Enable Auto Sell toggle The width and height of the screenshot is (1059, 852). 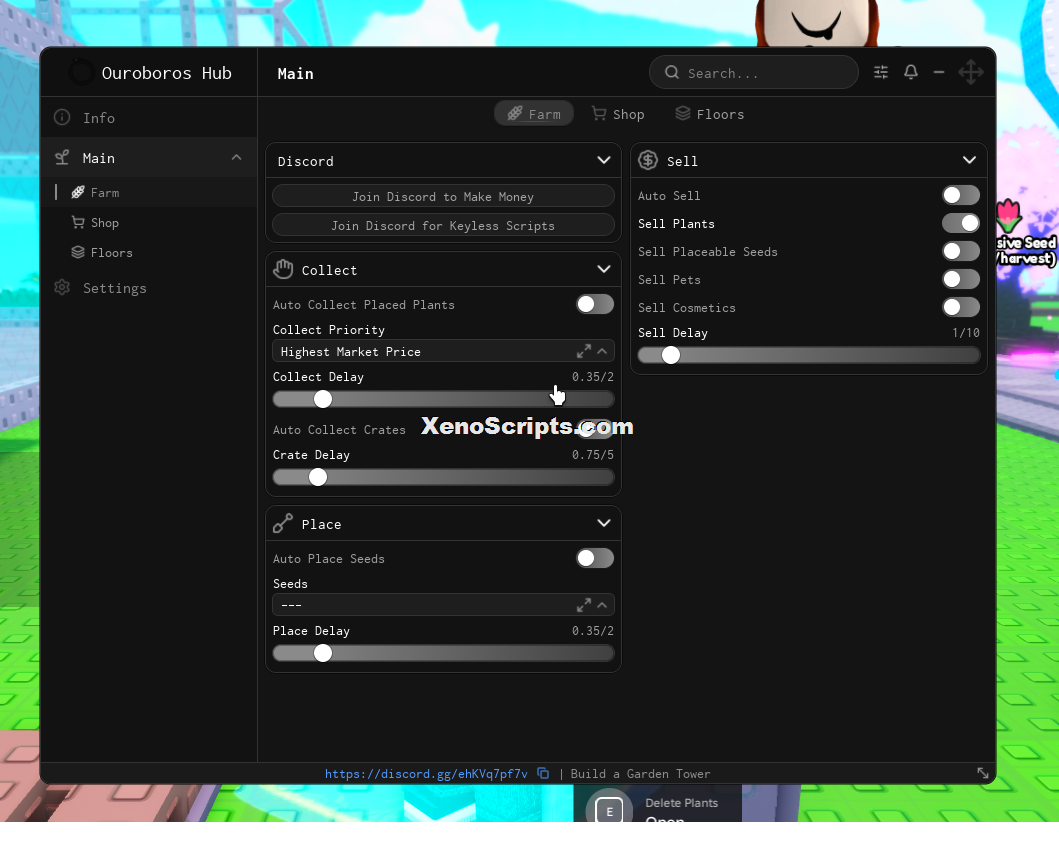(960, 195)
